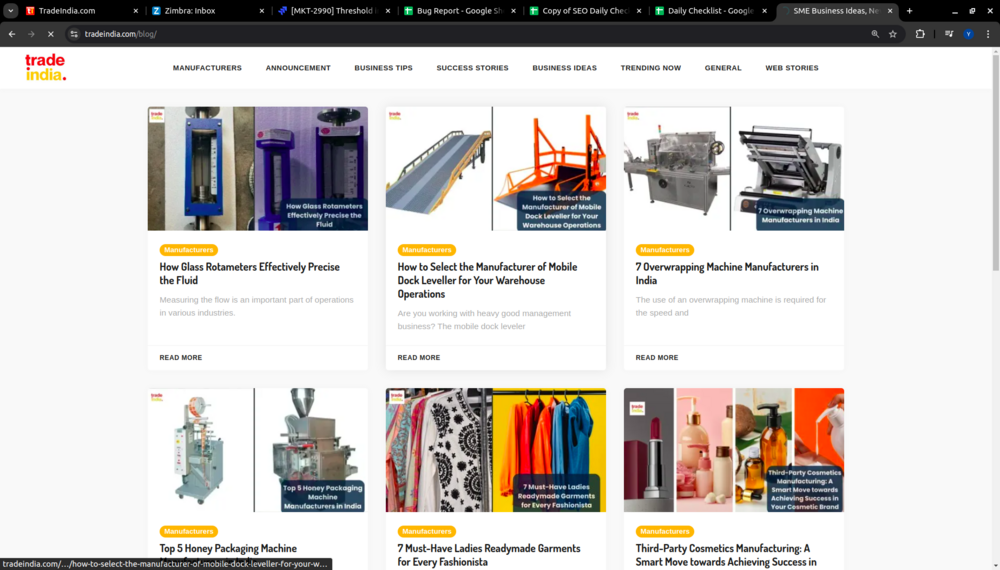1000x570 pixels.
Task: Open the Ladies Readymade Garments thumbnail
Action: 496,450
